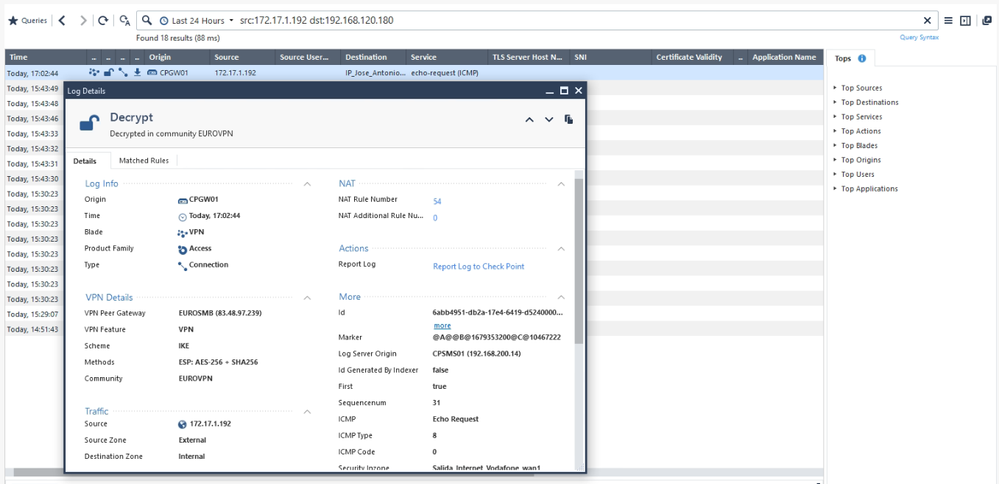This screenshot has width=999, height=484.
Task: Open the hamburger options menu
Action: point(948,20)
